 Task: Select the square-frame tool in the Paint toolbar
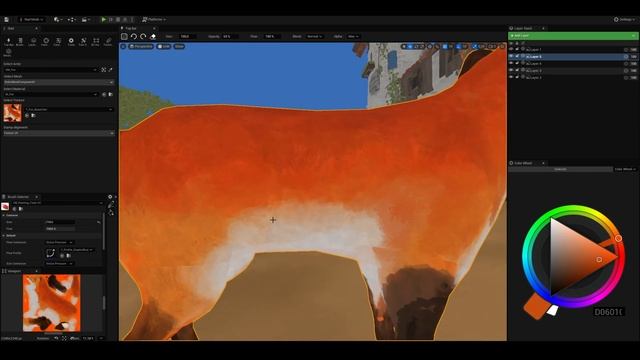(96, 41)
